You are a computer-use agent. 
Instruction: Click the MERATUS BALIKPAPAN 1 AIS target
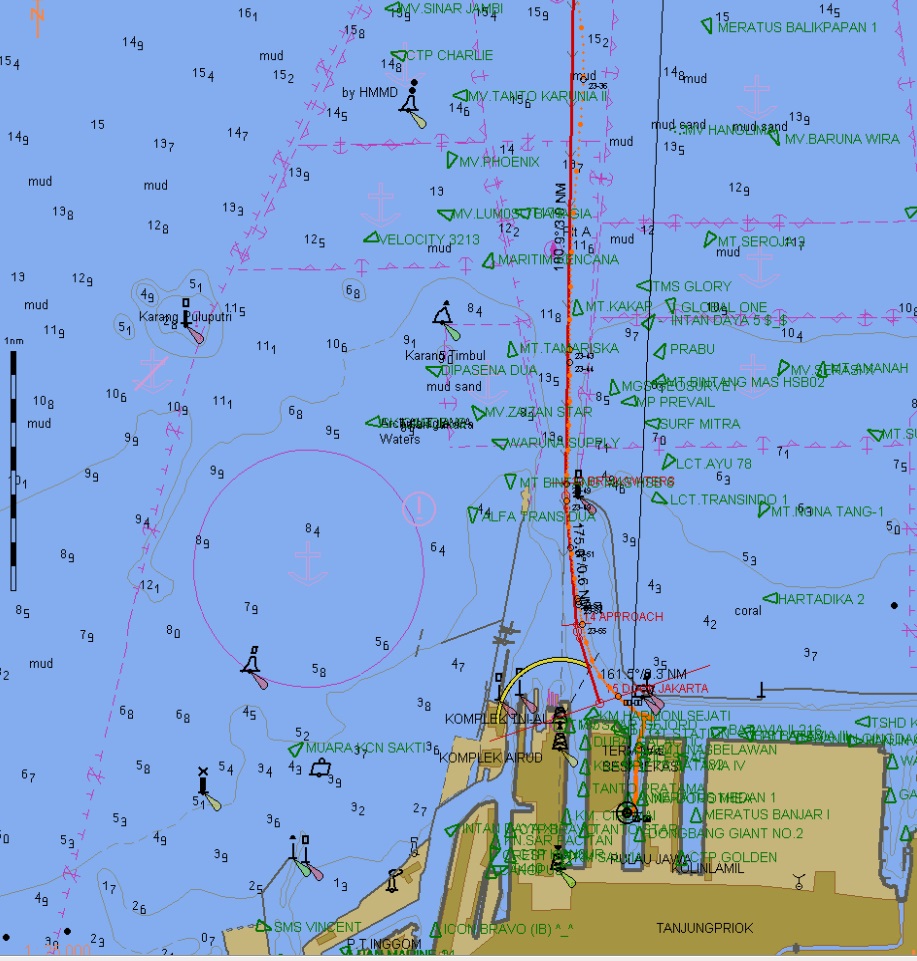[x=708, y=22]
